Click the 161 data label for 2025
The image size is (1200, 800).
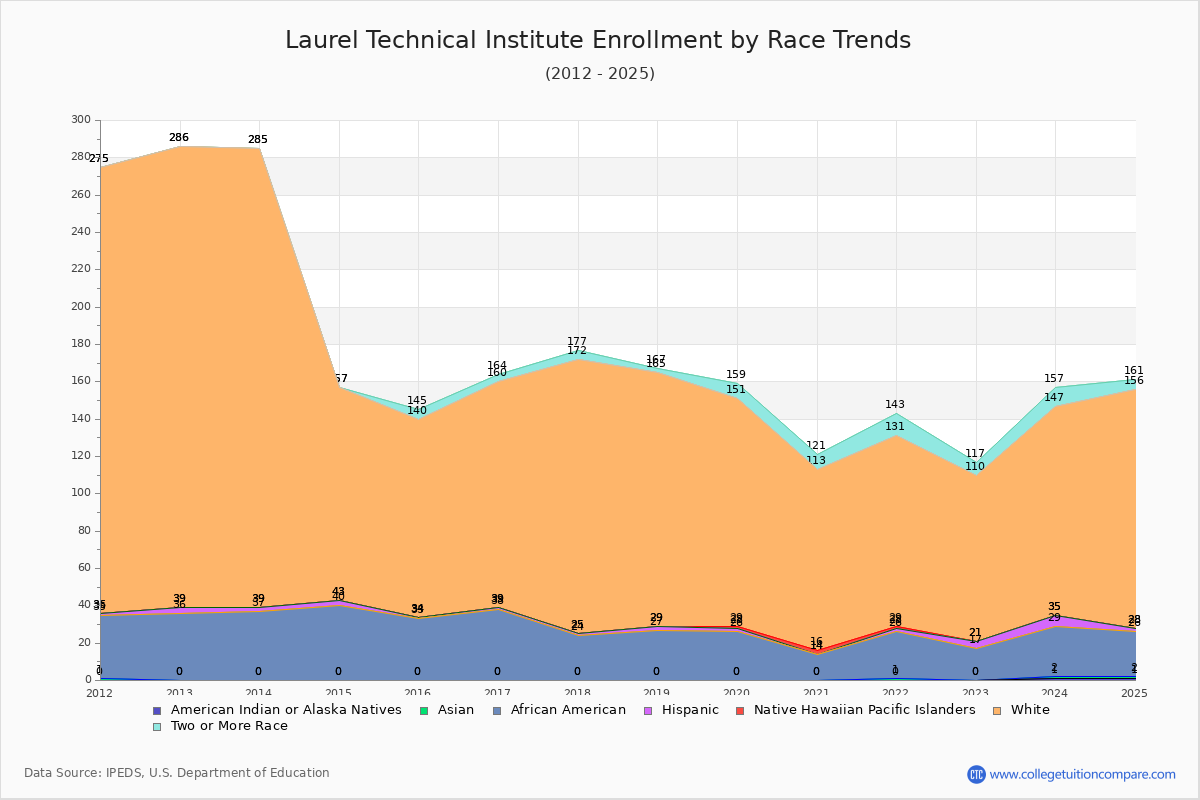pos(1134,371)
